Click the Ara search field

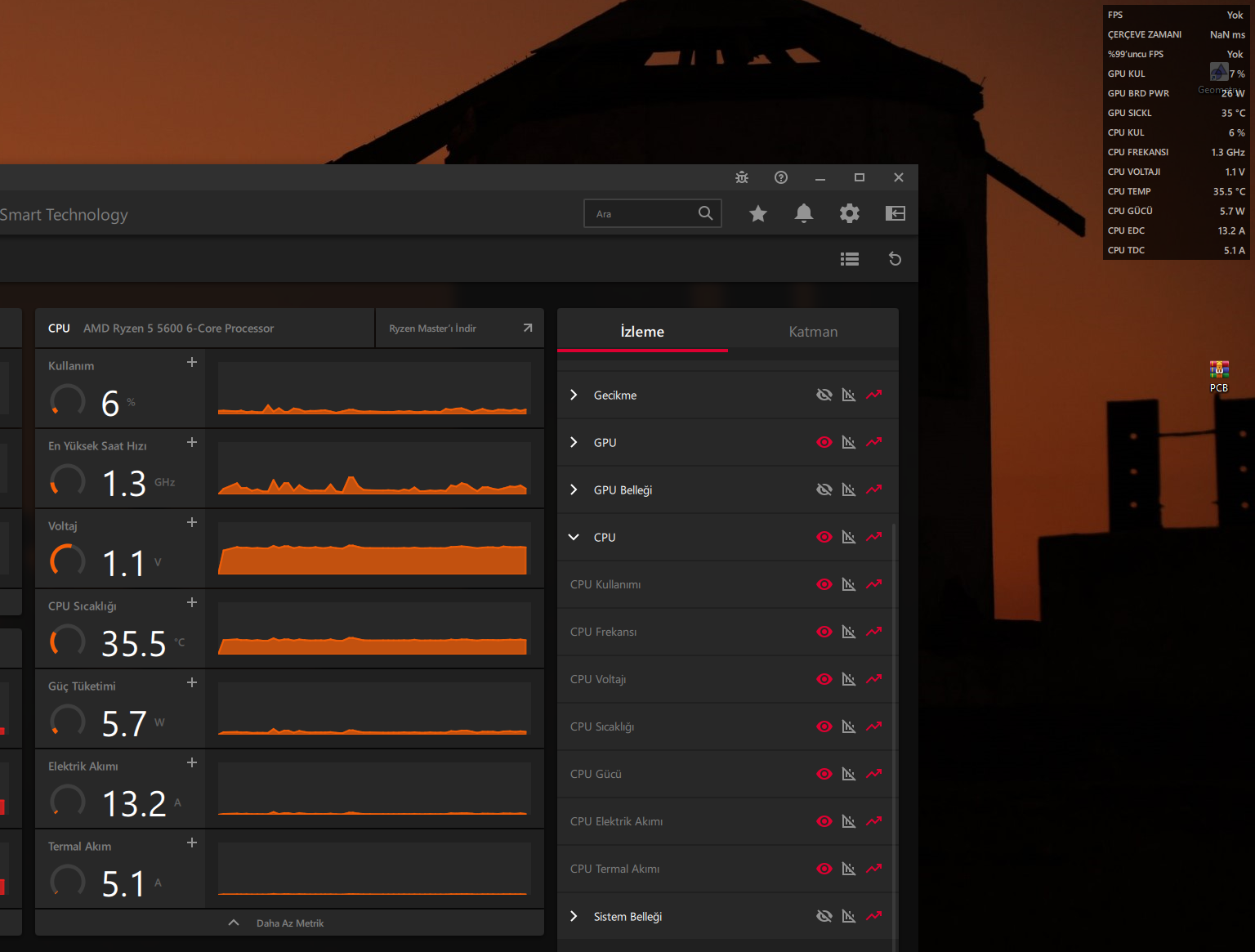(653, 213)
